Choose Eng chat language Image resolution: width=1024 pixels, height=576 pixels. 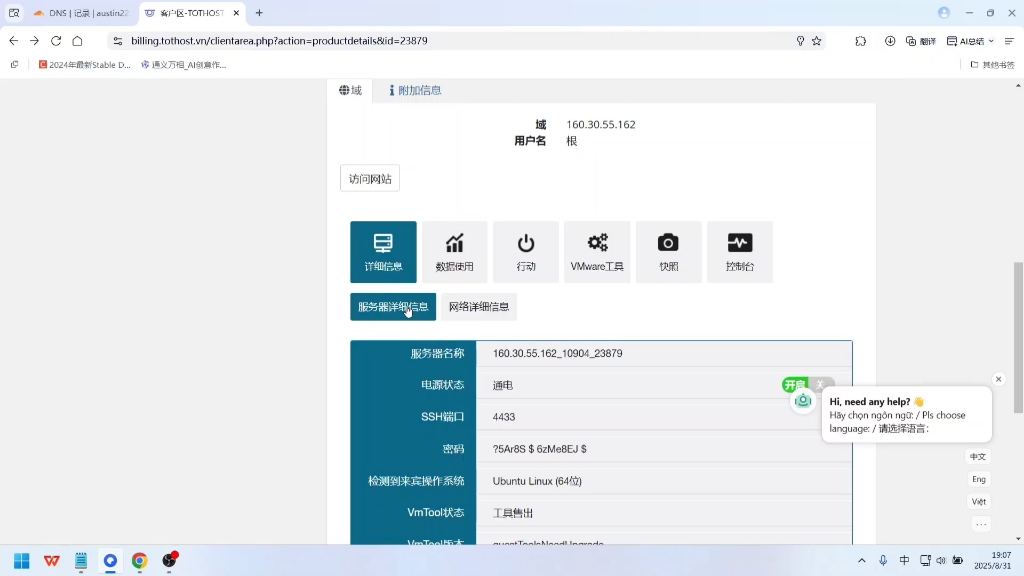click(x=978, y=479)
